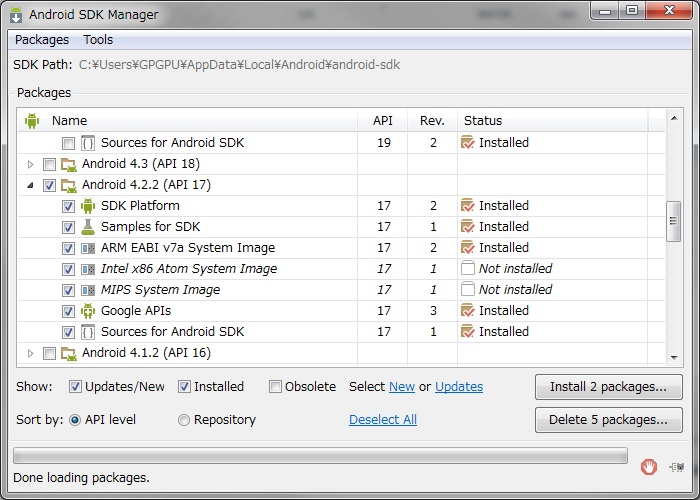Image resolution: width=700 pixels, height=500 pixels.
Task: Click the Install 2 packages button
Action: [609, 387]
